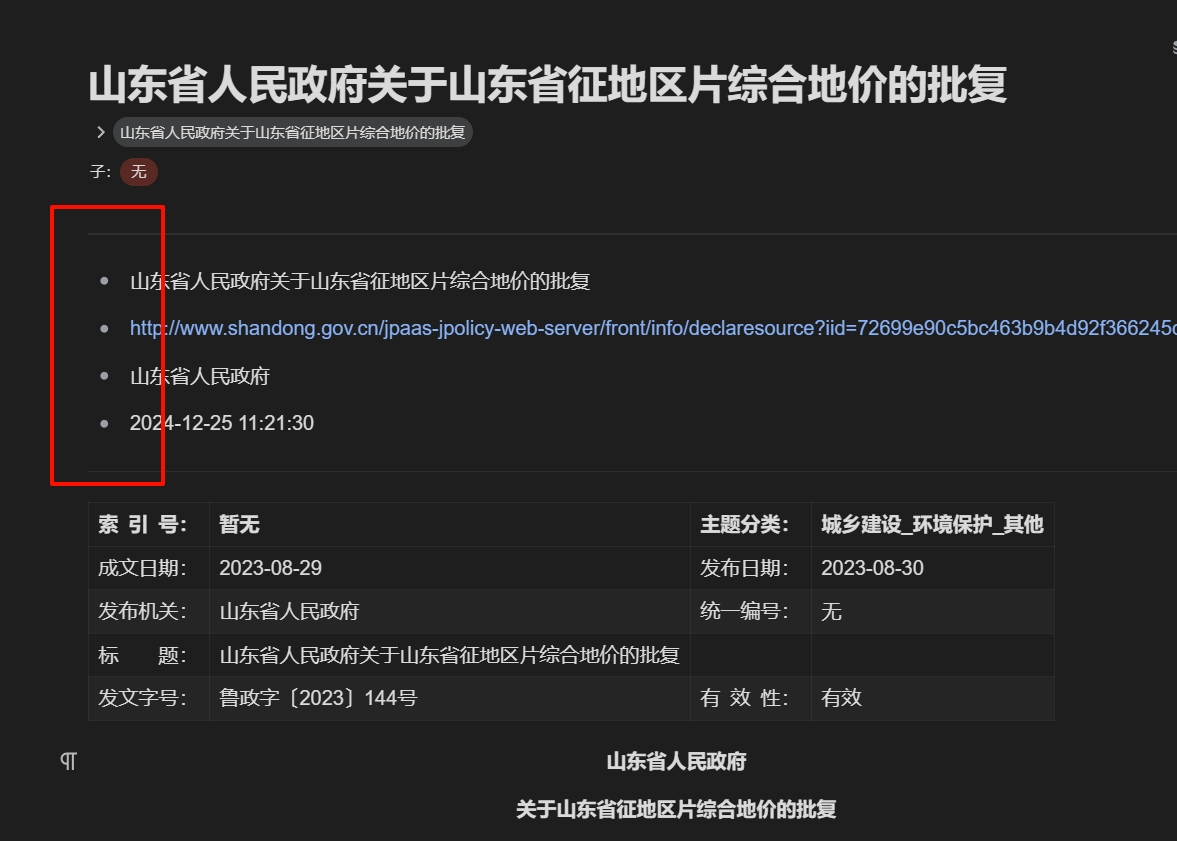Click the 无 child tag badge
This screenshot has width=1177, height=841.
[138, 172]
